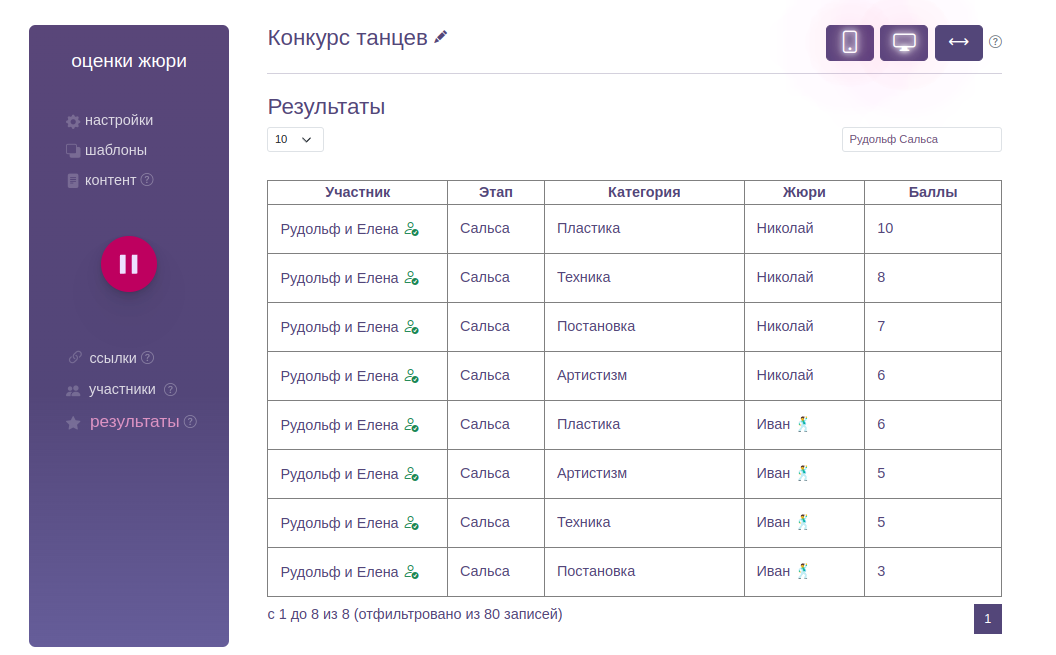
Task: Click help icon next to участники
Action: 170,389
